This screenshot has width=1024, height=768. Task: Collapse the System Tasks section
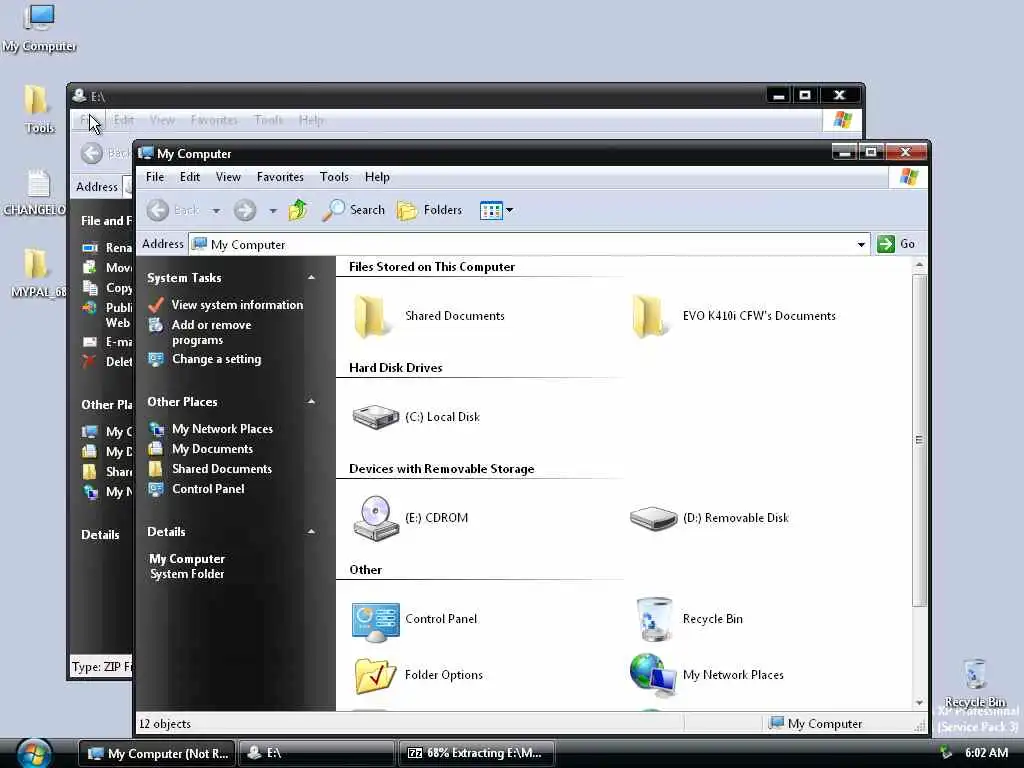point(312,278)
